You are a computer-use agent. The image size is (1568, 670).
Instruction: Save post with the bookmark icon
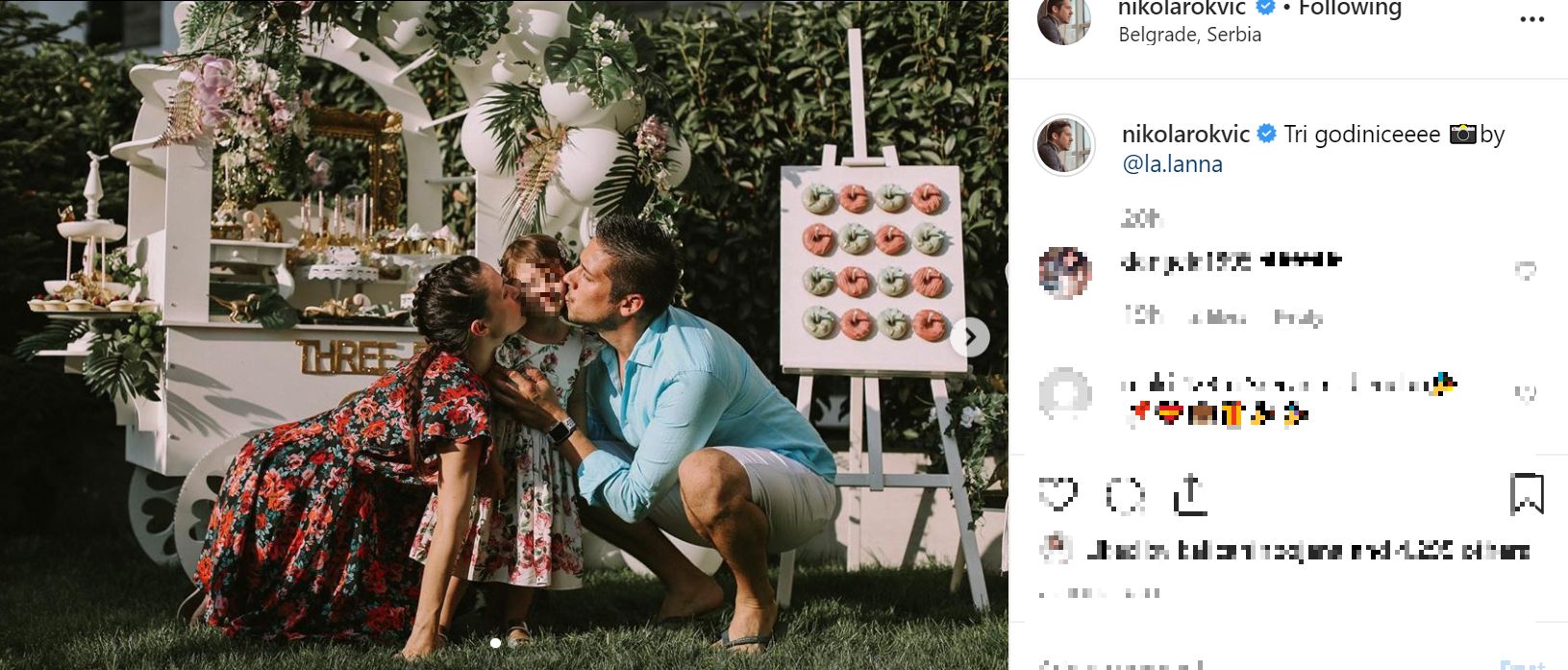(1527, 494)
